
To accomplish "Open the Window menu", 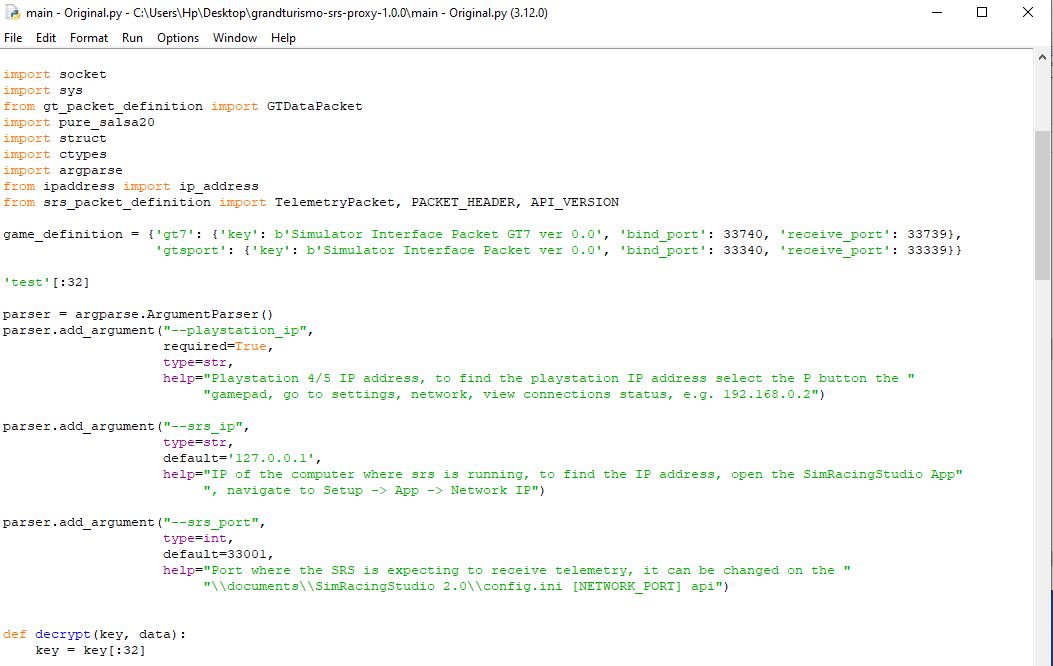I will (x=235, y=38).
